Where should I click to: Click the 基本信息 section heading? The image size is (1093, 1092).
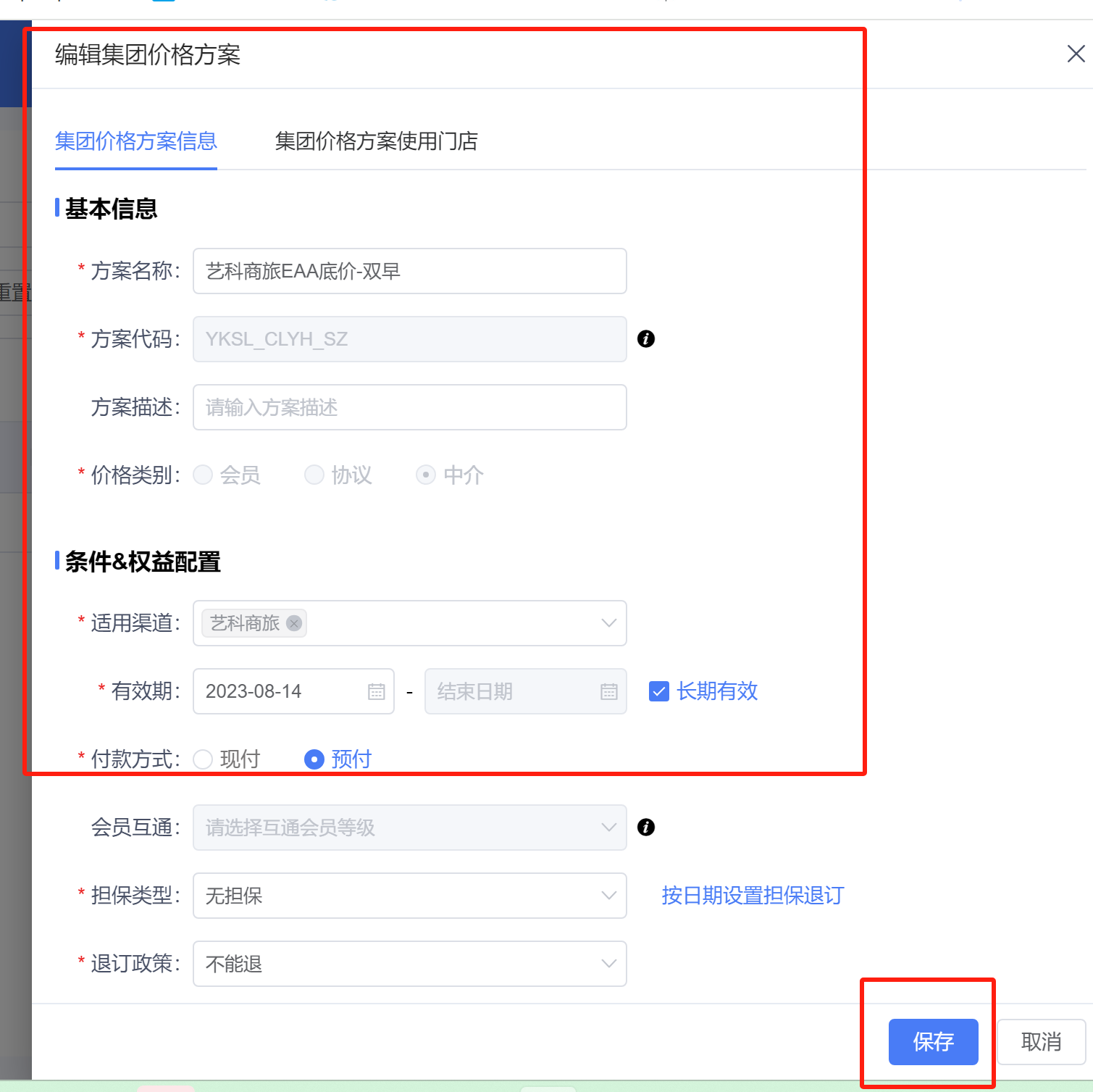coord(111,209)
